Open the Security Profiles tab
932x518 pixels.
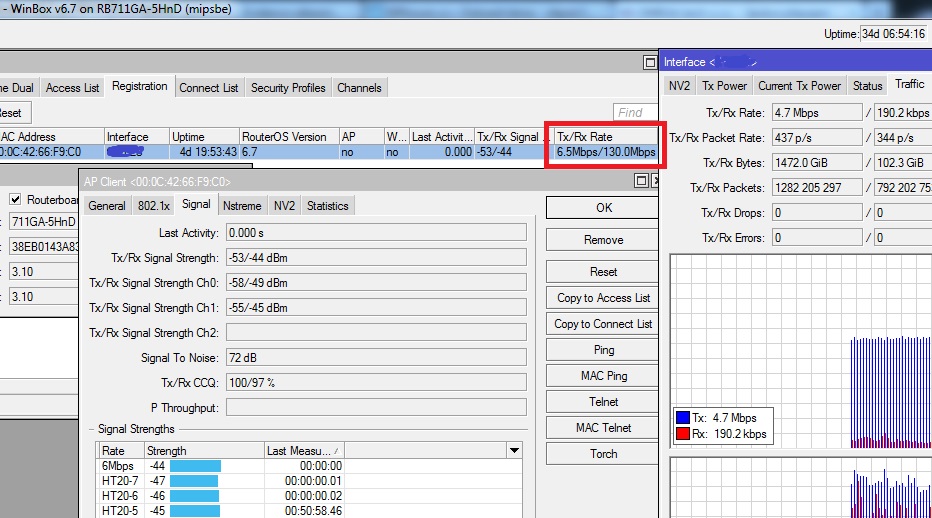[288, 87]
